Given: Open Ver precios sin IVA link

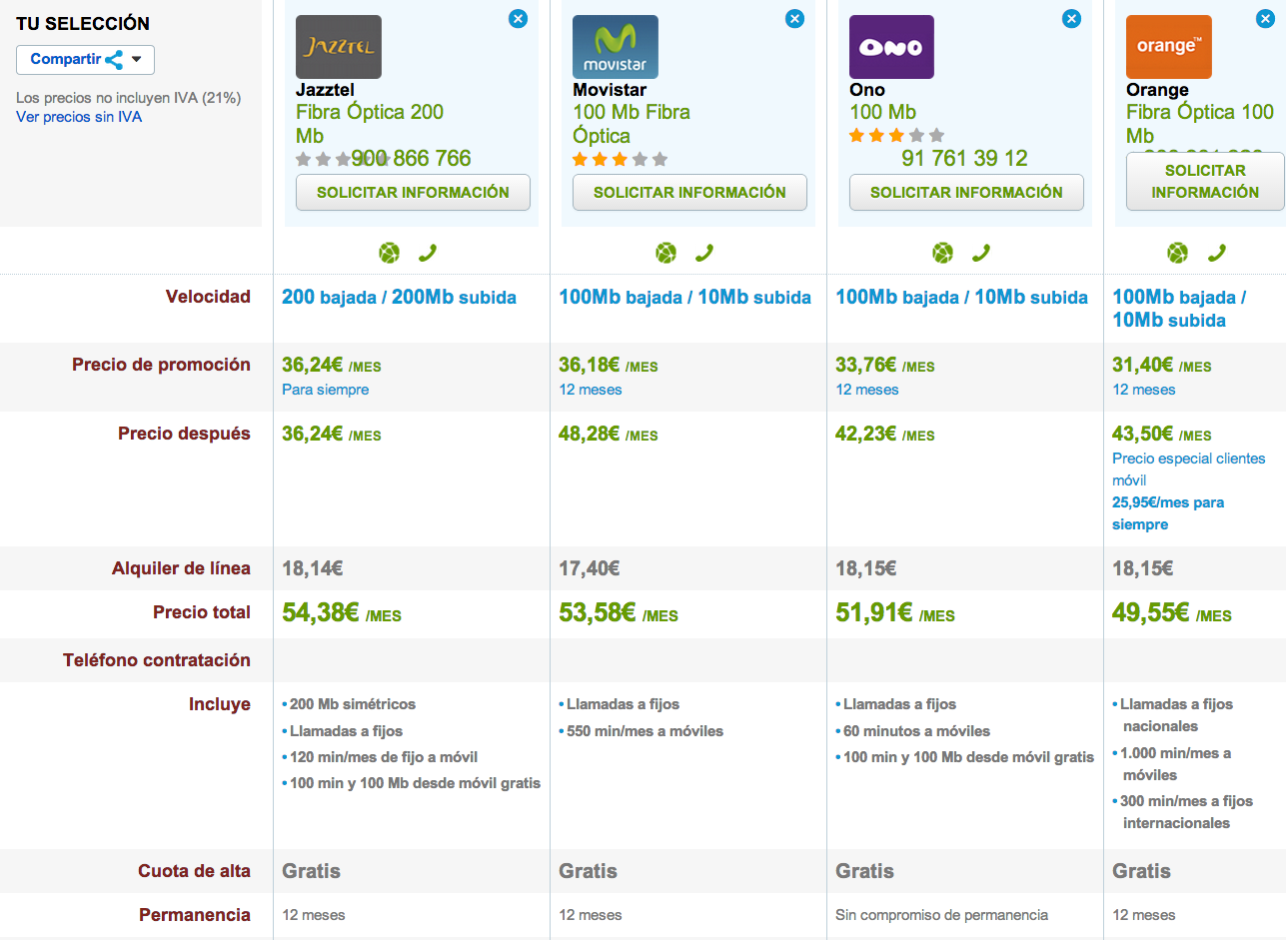Looking at the screenshot, I should click(x=79, y=117).
